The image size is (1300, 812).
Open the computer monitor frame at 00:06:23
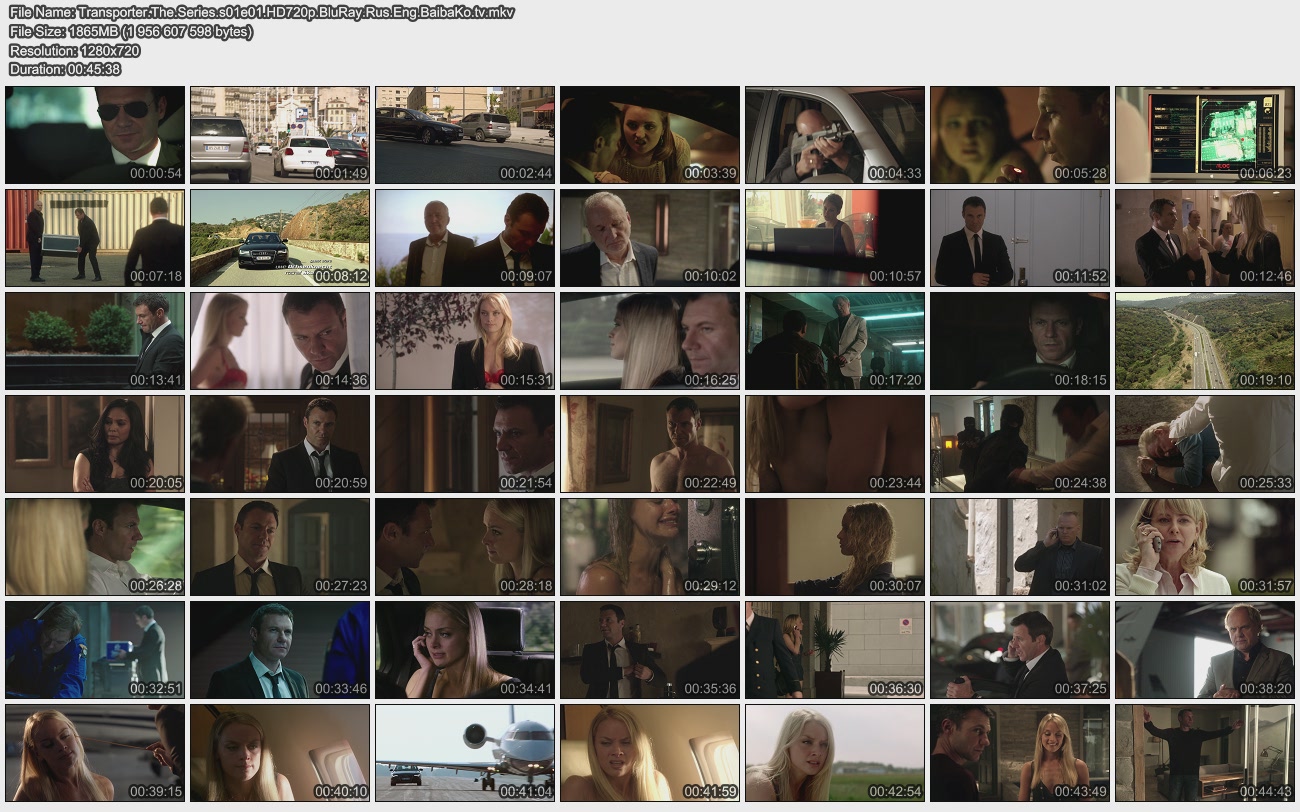(1205, 134)
